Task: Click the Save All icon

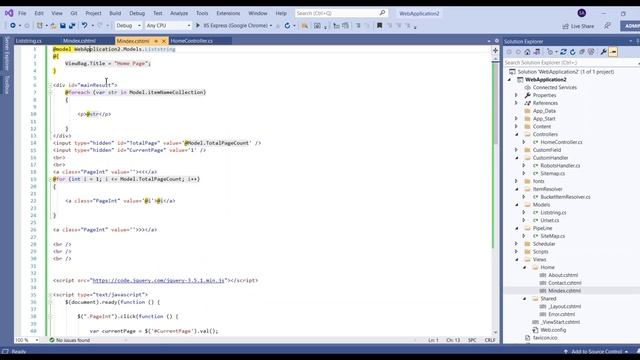Action: 72,26
